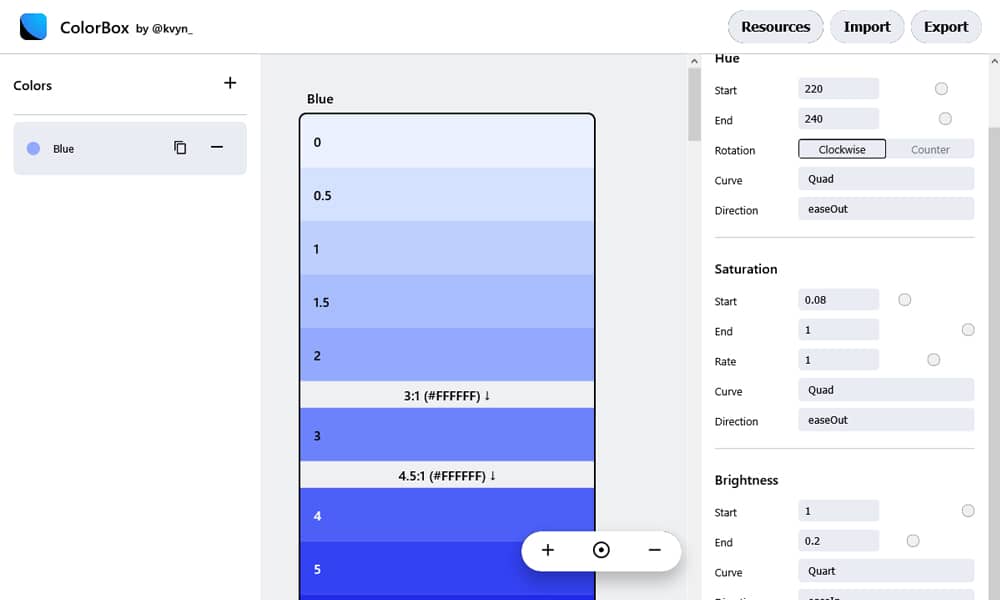Click color swatch labeled 5
This screenshot has width=1000, height=600.
point(447,569)
